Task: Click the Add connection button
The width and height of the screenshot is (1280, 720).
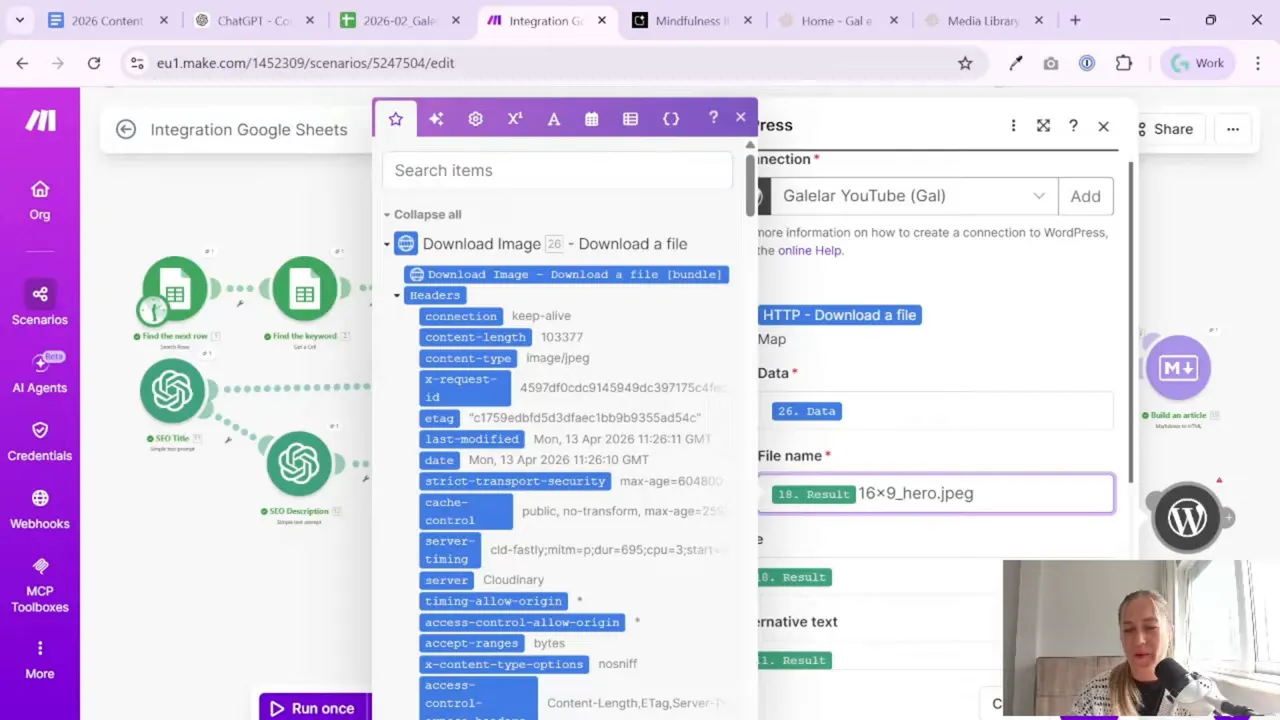Action: pos(1085,196)
